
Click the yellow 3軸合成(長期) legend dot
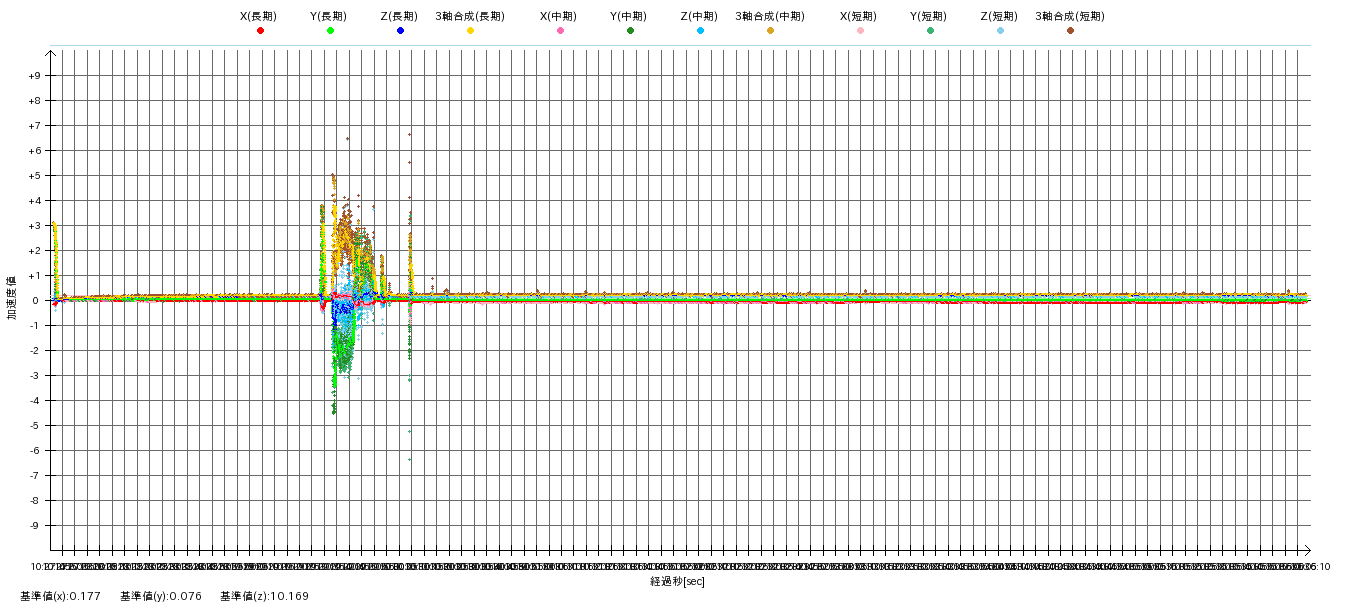tap(470, 31)
